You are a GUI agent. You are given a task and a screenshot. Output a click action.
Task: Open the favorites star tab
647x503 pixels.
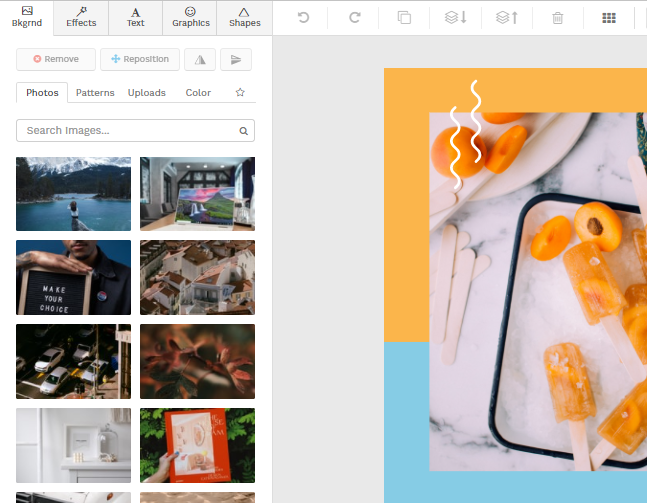coord(240,93)
